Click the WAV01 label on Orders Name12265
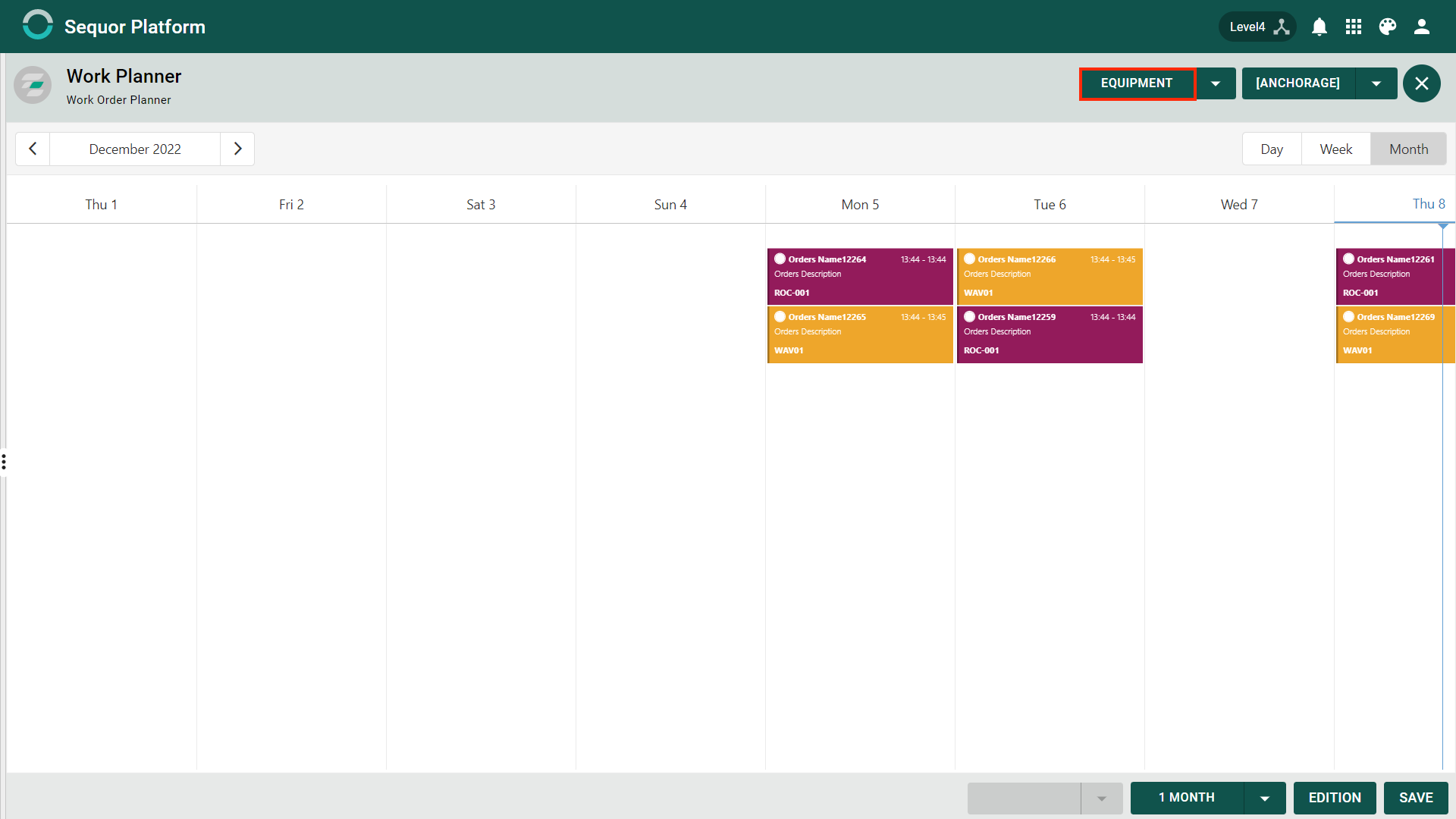Image resolution: width=1456 pixels, height=819 pixels. click(x=789, y=350)
